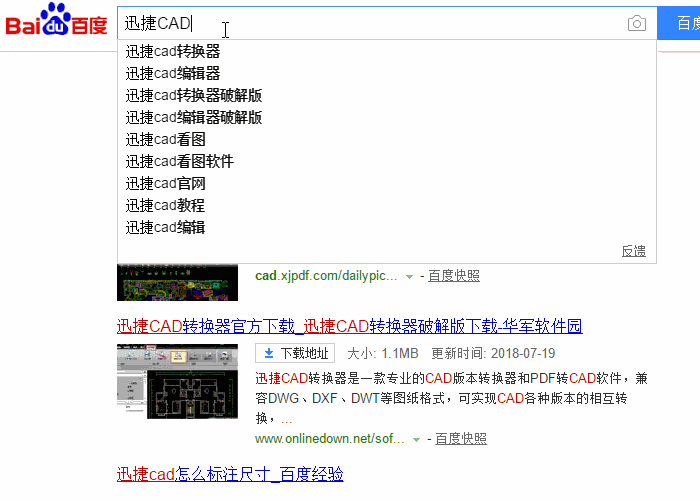Open camera image search icon
Viewport: 700px width, 500px height.
pos(637,23)
